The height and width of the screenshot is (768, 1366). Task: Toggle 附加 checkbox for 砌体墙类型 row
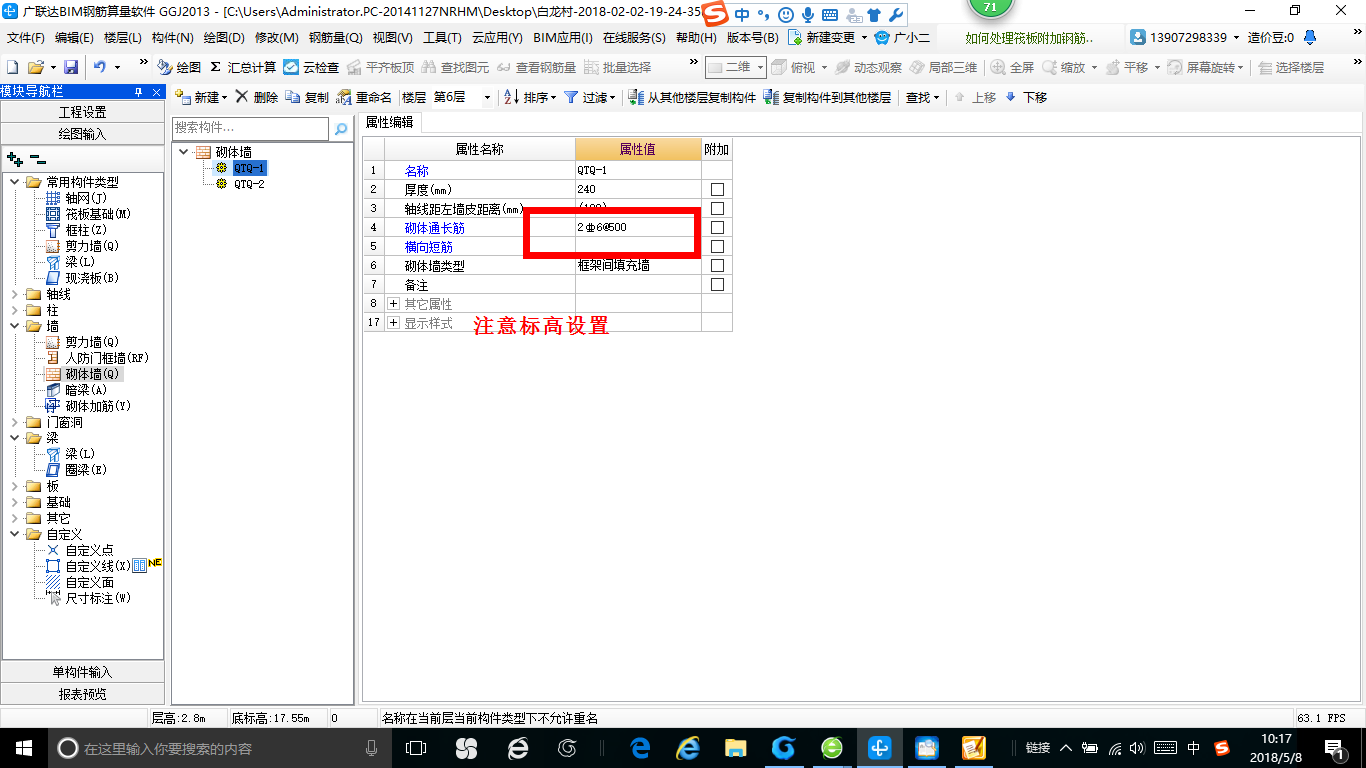pyautogui.click(x=716, y=265)
